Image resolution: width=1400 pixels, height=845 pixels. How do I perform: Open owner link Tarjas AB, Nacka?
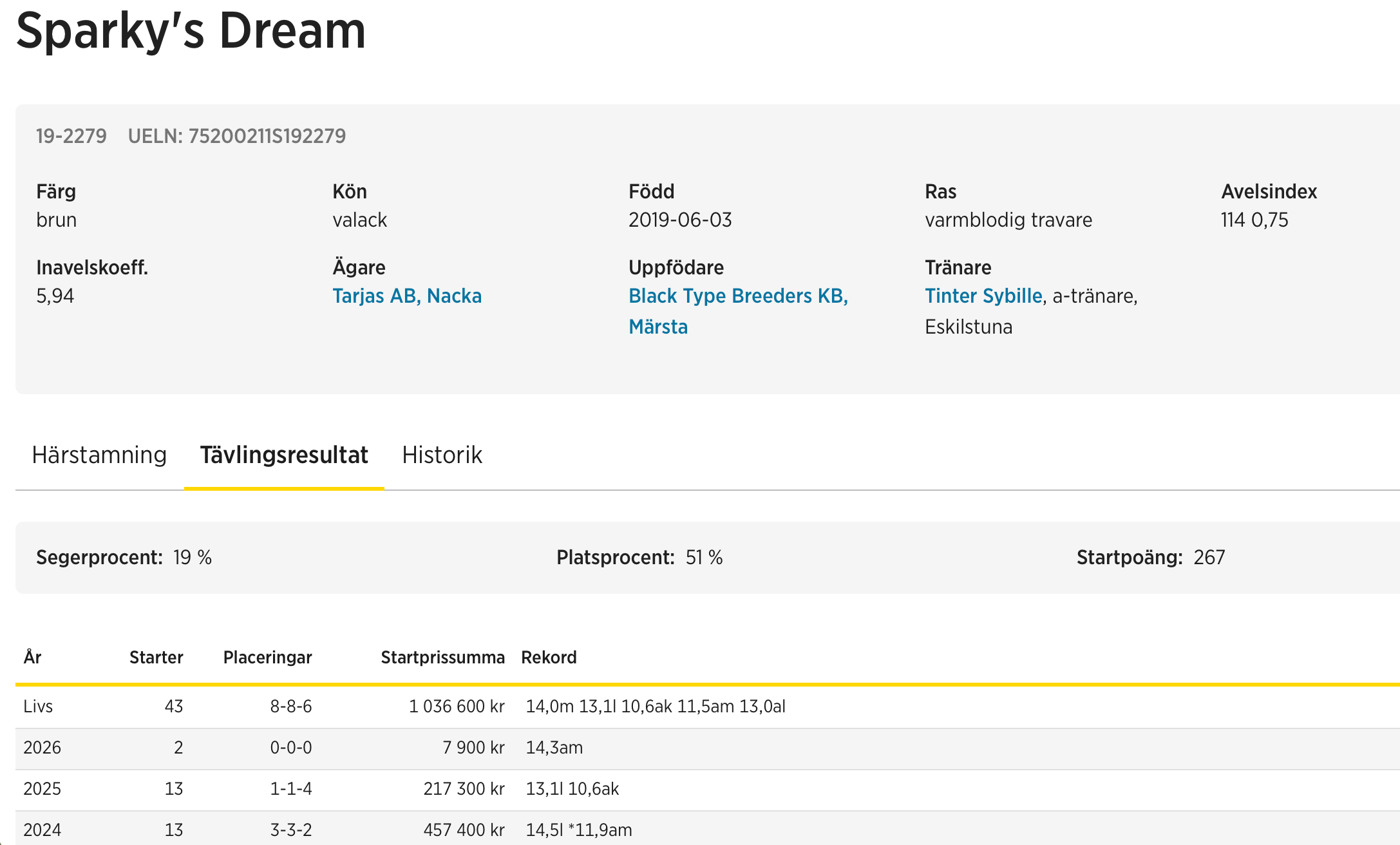pyautogui.click(x=407, y=296)
